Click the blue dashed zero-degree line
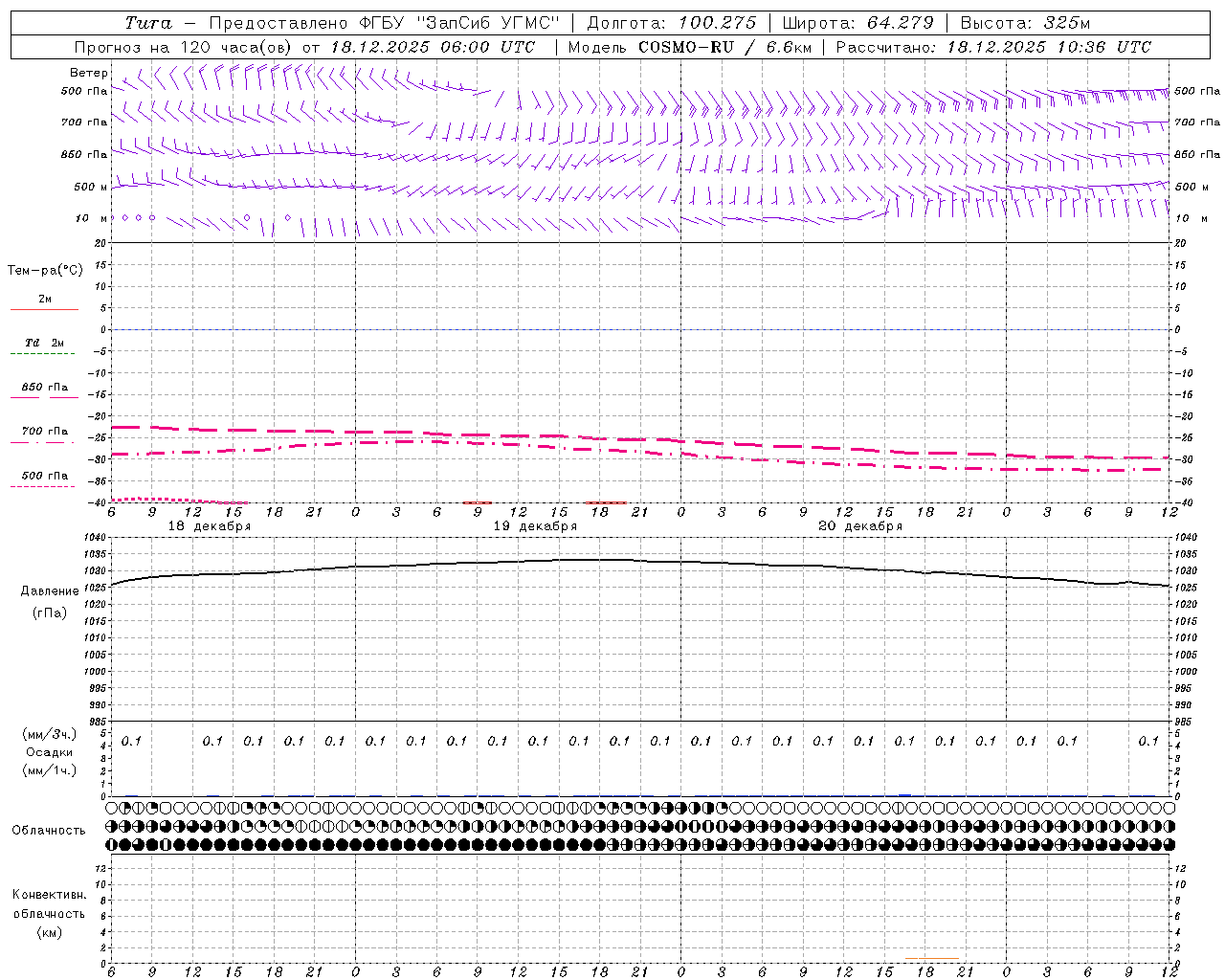The height and width of the screenshot is (980, 1225). (640, 329)
